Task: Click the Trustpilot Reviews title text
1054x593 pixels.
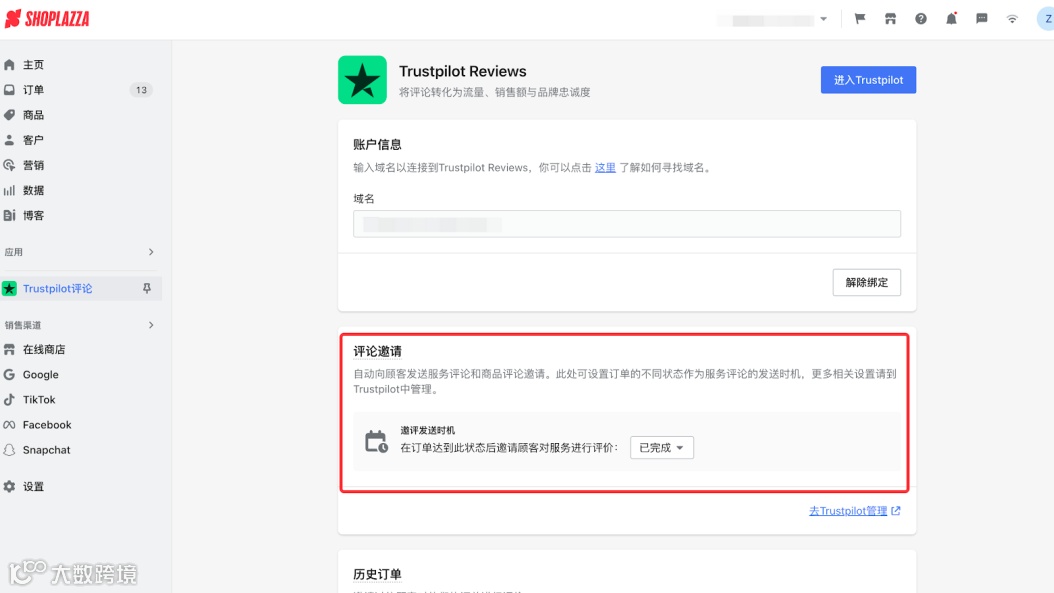Action: (x=462, y=71)
